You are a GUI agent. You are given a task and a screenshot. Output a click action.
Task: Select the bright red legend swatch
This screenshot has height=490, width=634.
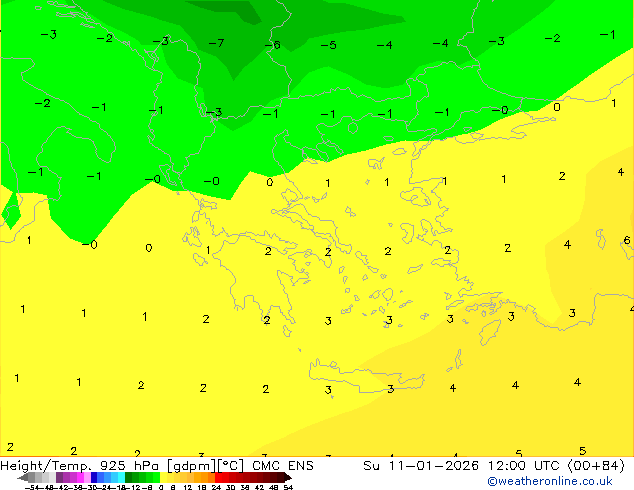tap(218, 477)
